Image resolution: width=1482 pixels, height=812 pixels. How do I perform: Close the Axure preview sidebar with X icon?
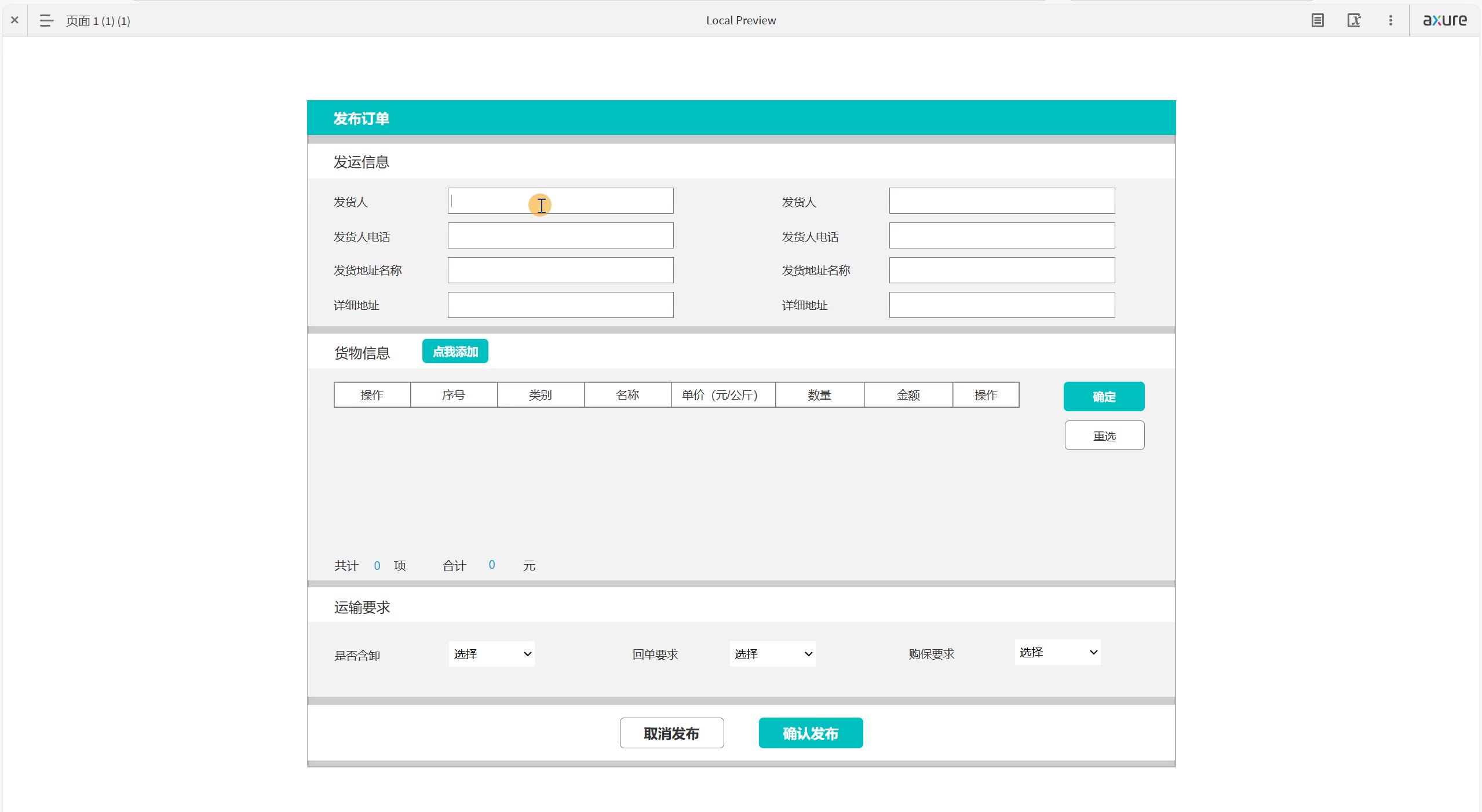(14, 20)
